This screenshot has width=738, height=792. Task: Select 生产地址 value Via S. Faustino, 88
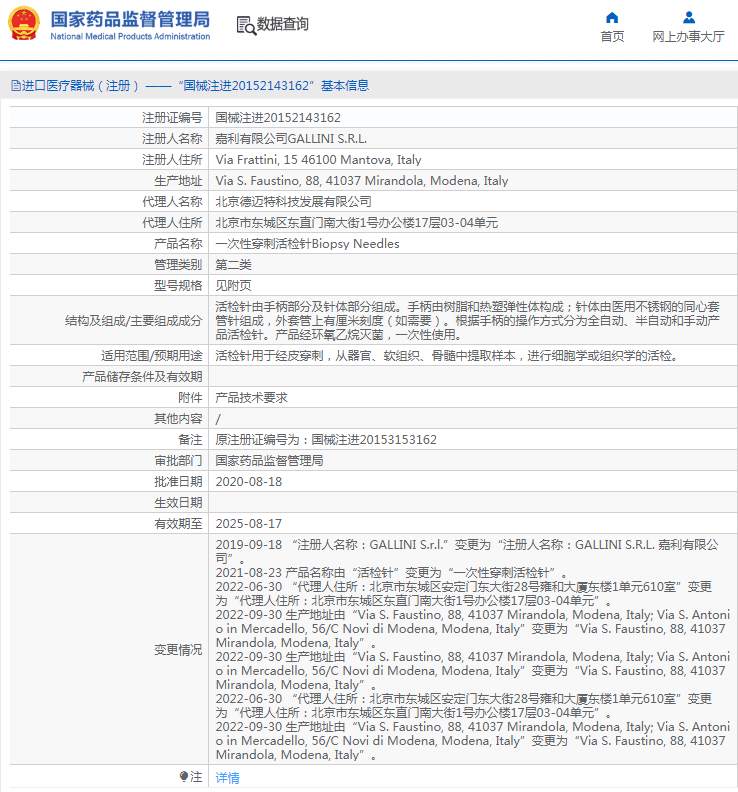(362, 181)
